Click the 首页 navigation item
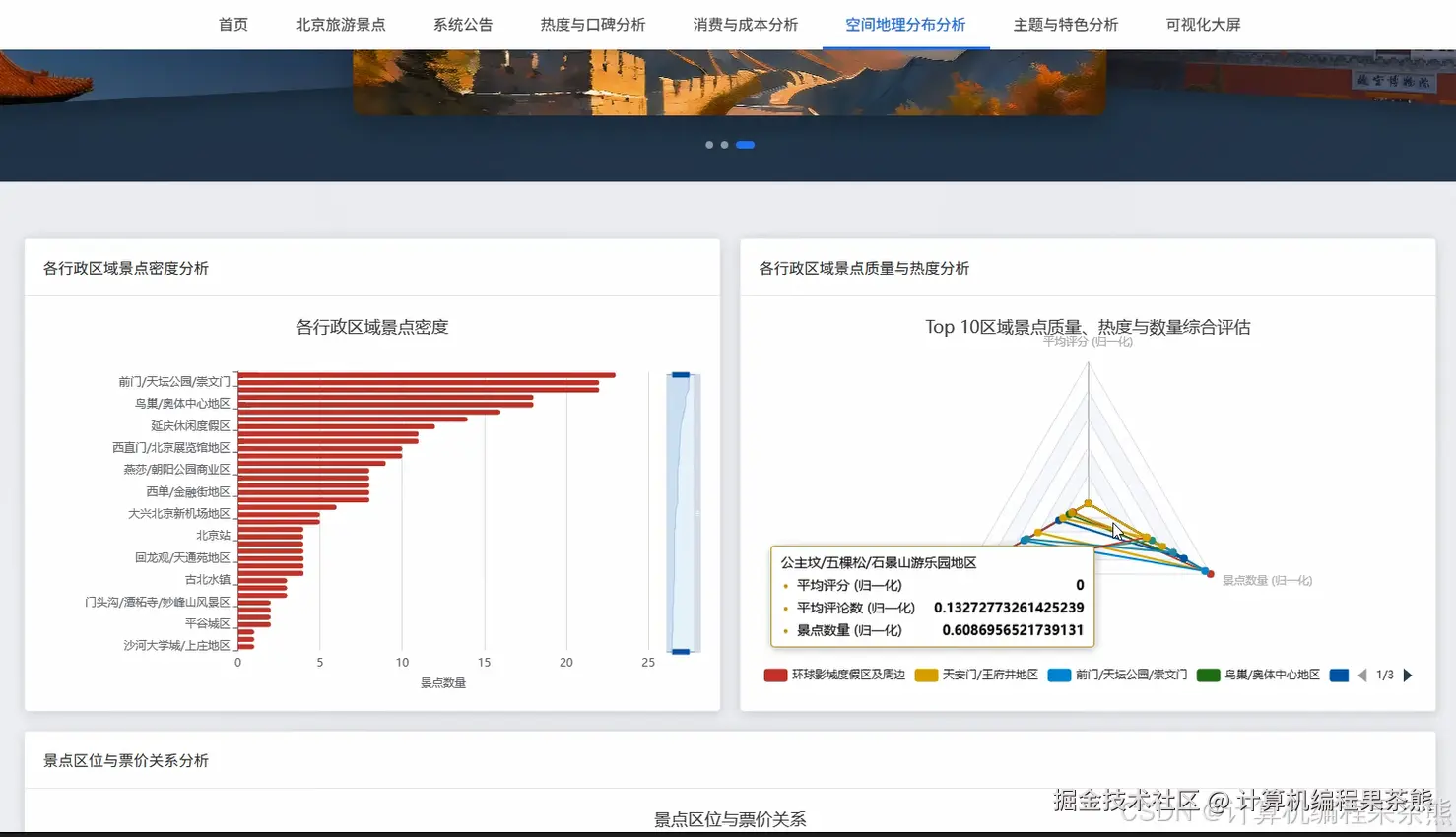This screenshot has width=1456, height=837. click(x=232, y=24)
